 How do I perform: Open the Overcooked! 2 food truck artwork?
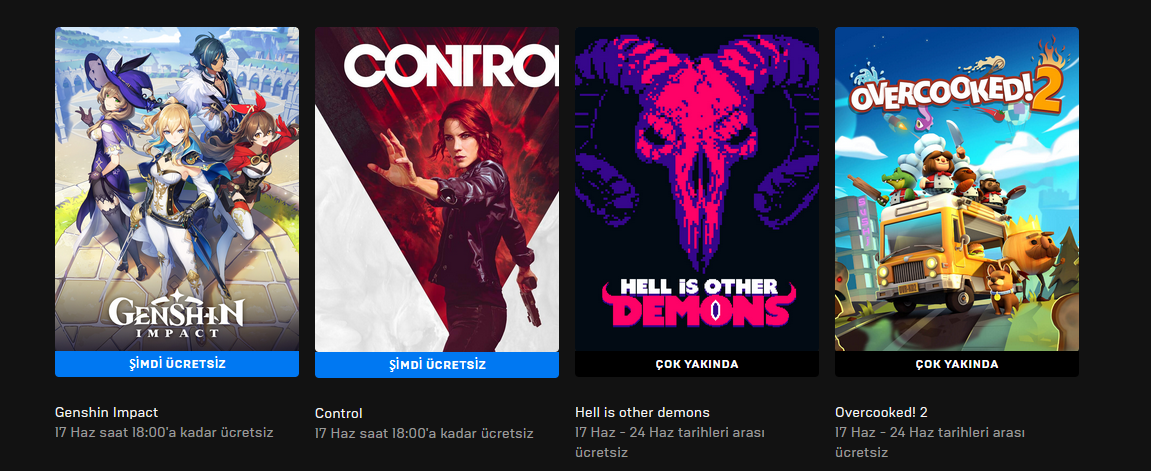[956, 189]
